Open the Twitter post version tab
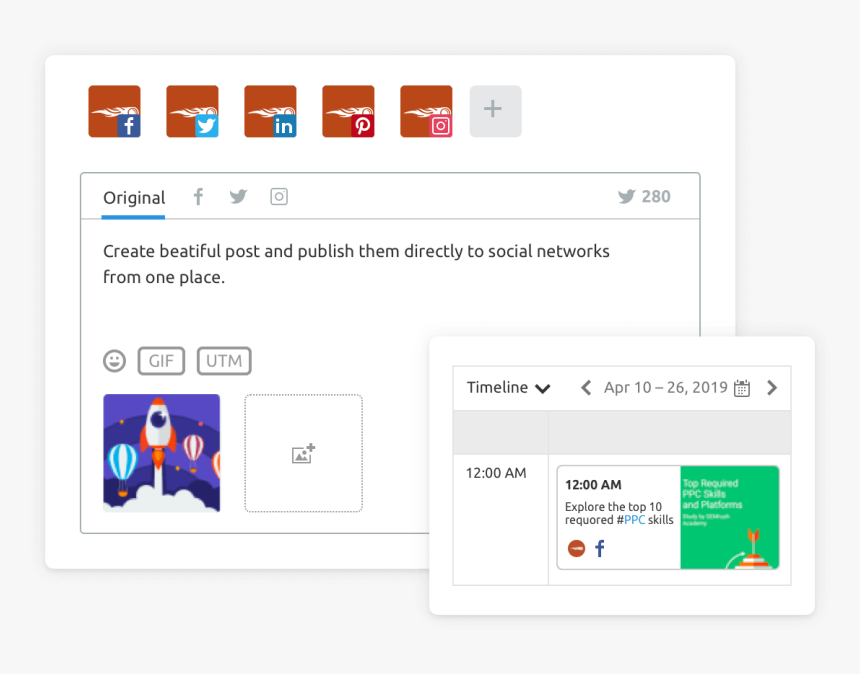 pos(239,196)
